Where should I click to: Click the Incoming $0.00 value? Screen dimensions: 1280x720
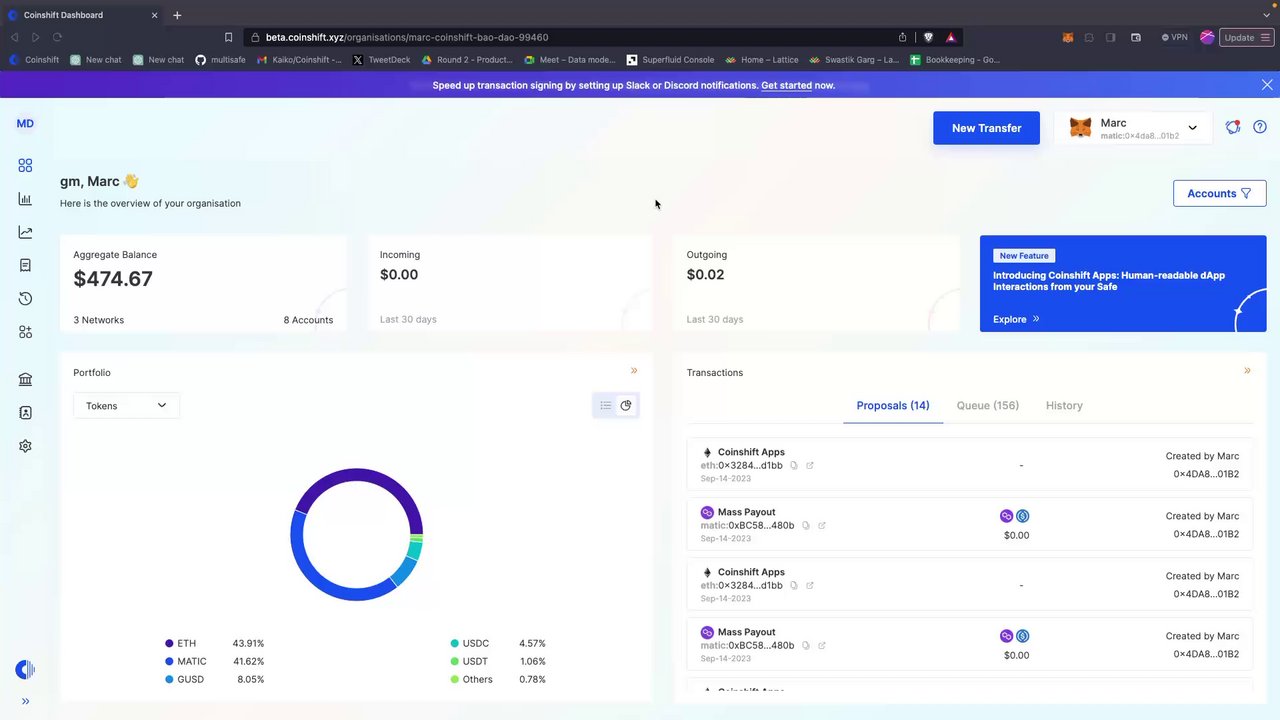(399, 274)
